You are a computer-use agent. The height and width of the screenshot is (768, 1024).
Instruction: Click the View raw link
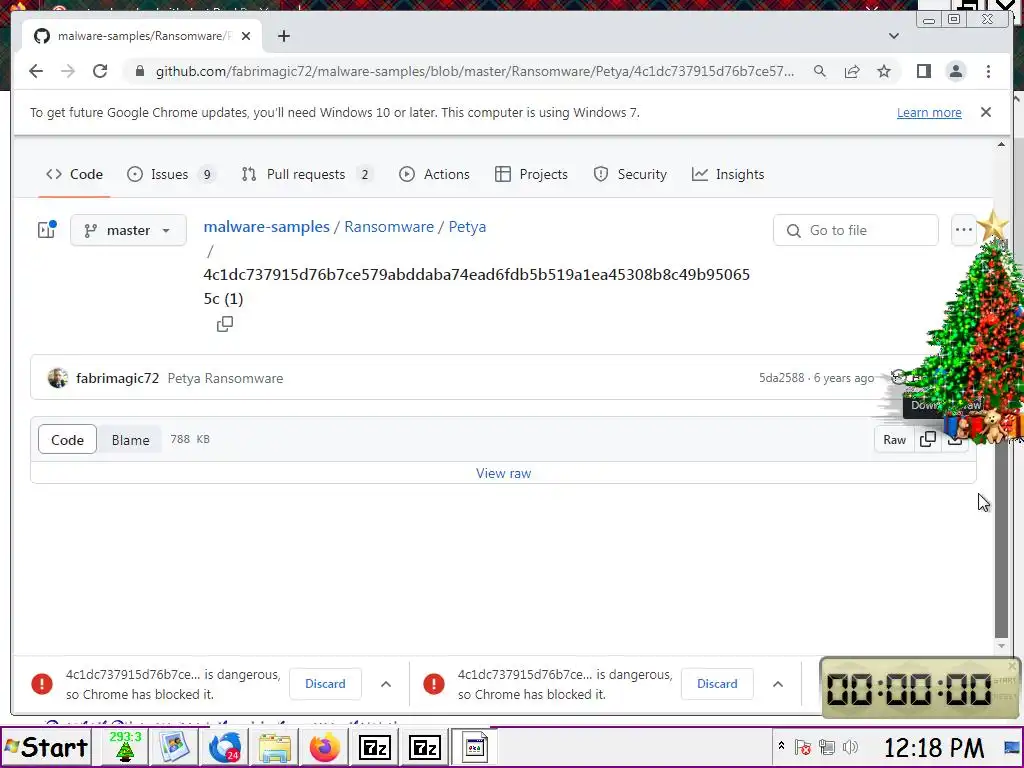(x=504, y=473)
